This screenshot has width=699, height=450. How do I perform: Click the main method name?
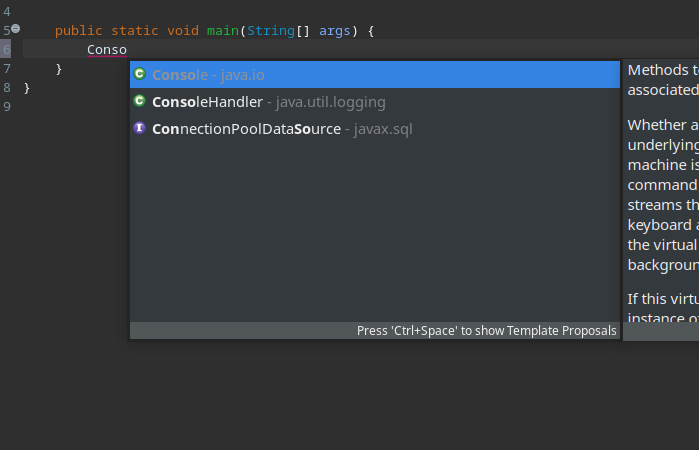click(x=223, y=31)
